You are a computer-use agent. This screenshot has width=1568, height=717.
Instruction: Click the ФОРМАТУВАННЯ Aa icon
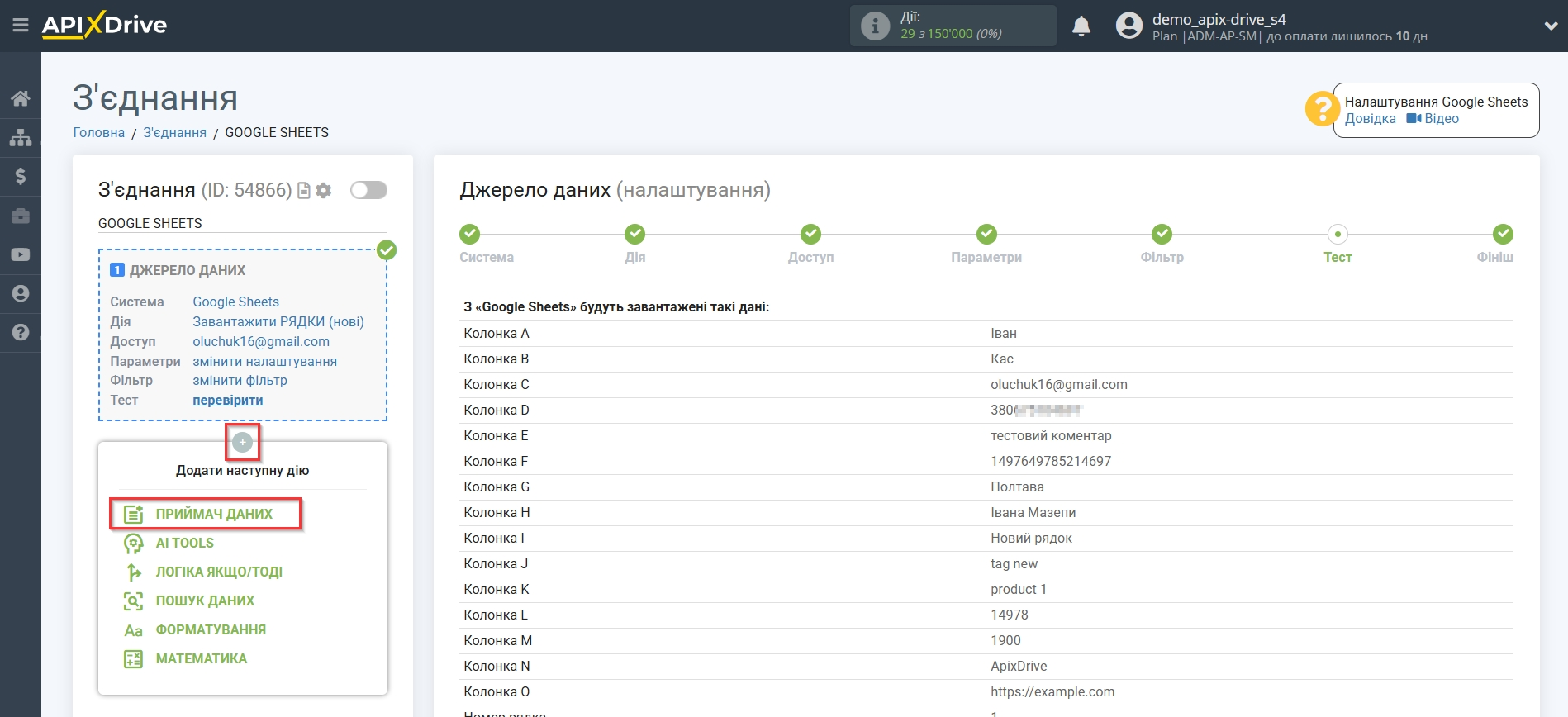(x=133, y=630)
